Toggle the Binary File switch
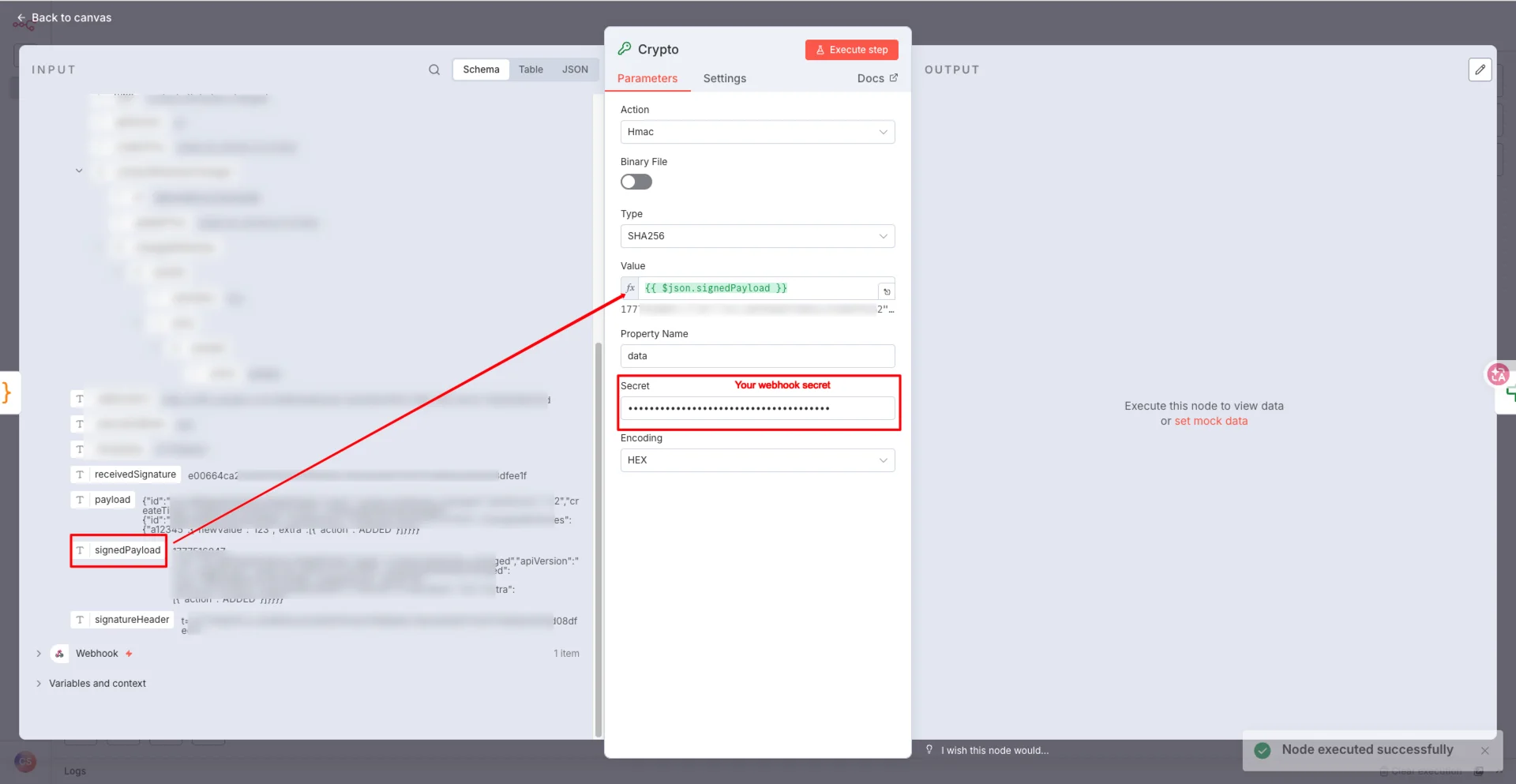 pos(636,182)
